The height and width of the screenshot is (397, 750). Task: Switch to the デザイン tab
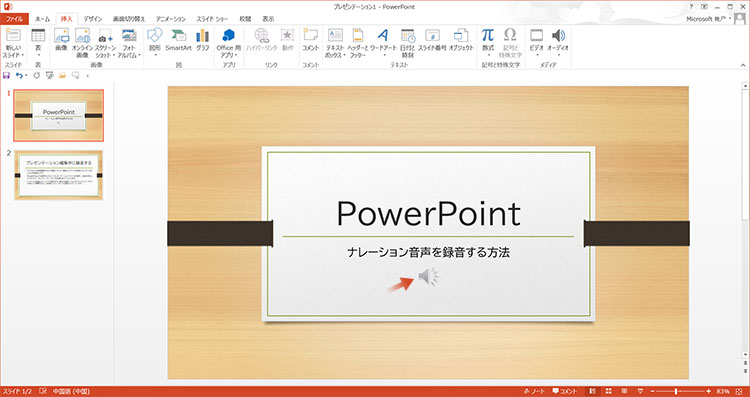[x=93, y=19]
